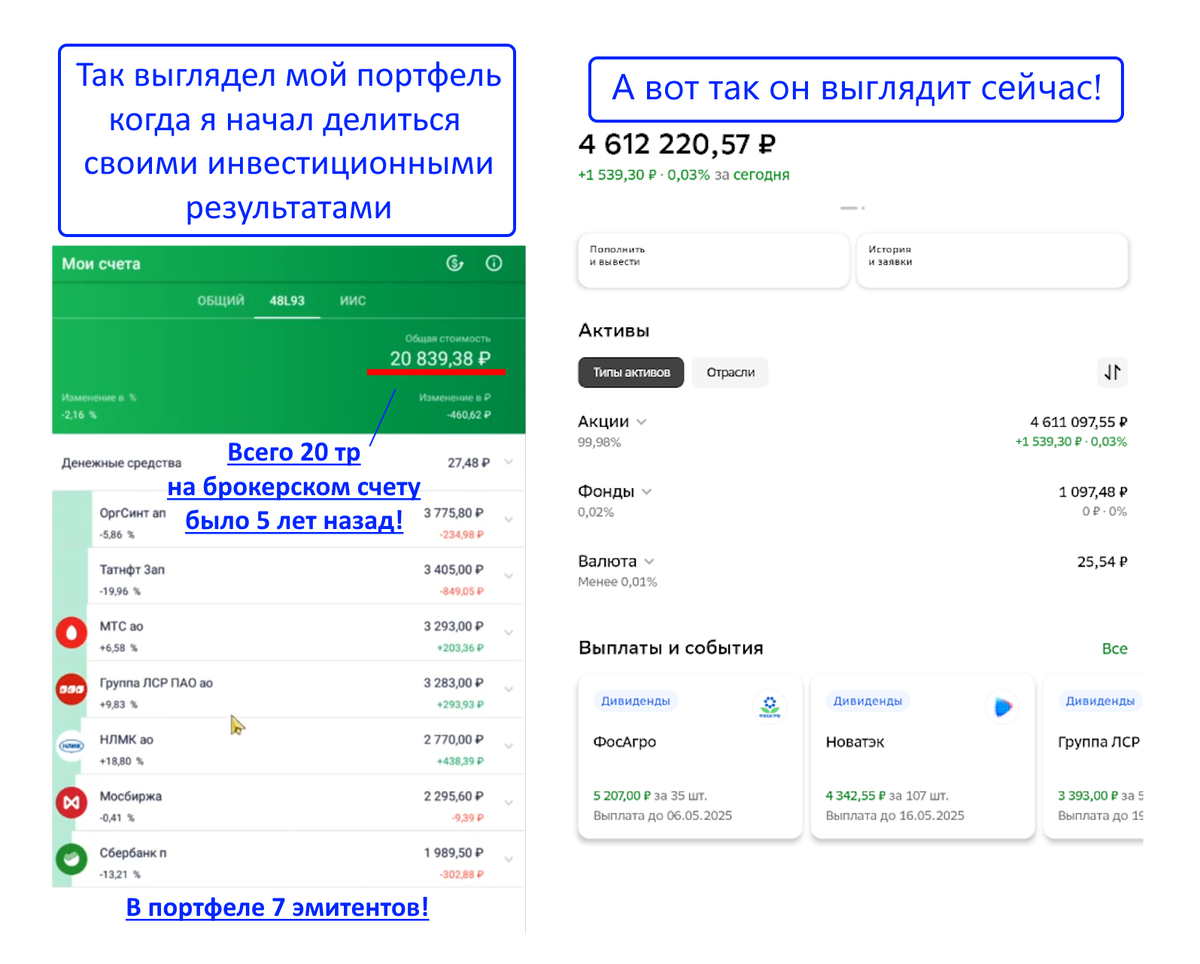1200x964 pixels.
Task: Expand the МТС ао row chevron
Action: click(509, 633)
